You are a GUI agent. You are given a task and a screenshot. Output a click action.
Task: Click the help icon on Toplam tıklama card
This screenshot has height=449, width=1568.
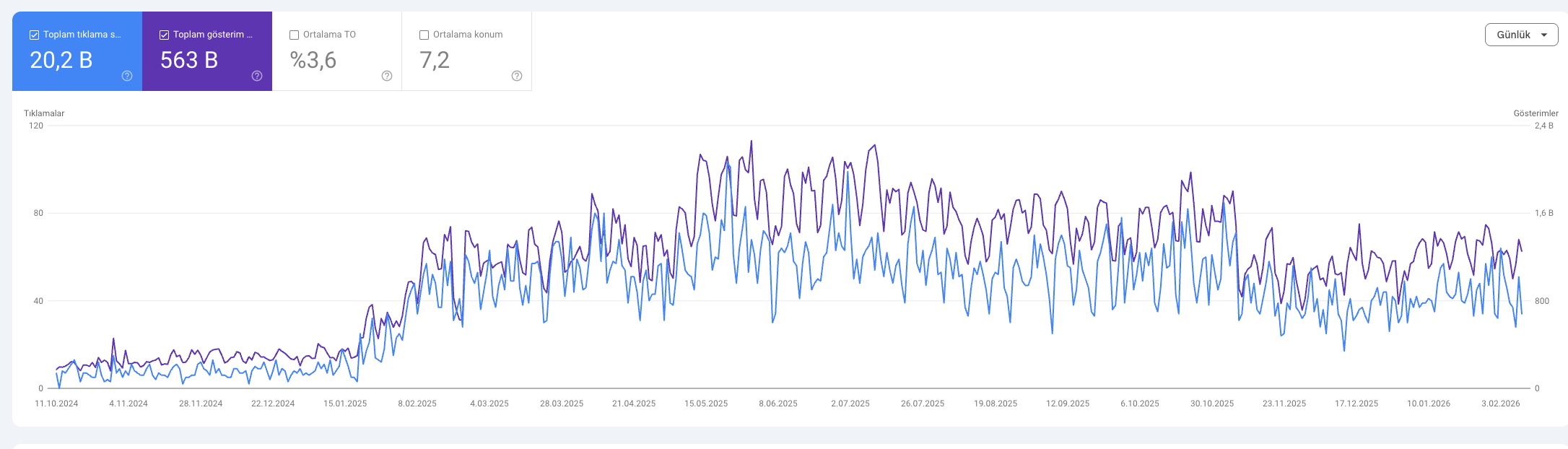tap(127, 76)
